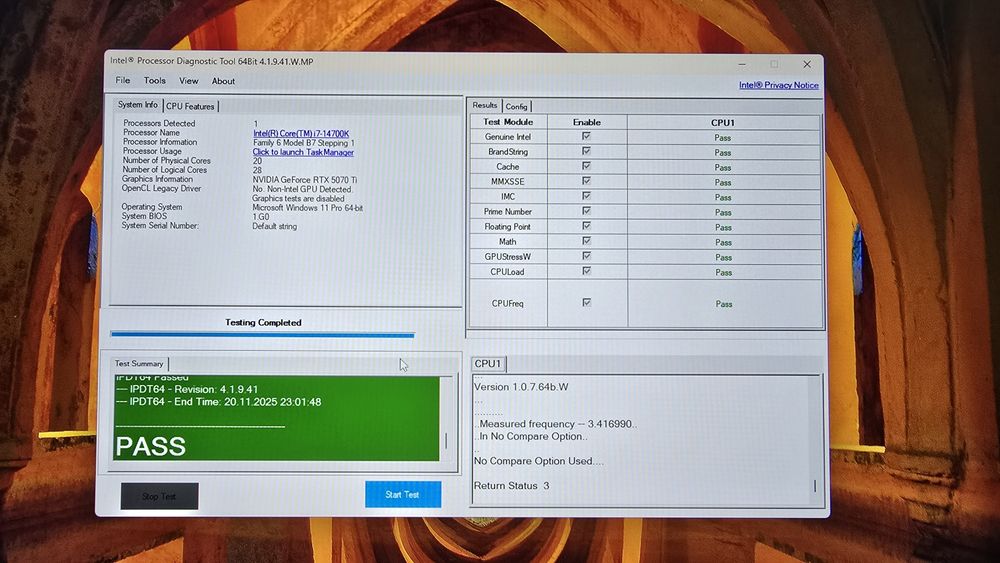Image resolution: width=1000 pixels, height=563 pixels.
Task: Toggle the BrandString test checkbox
Action: tap(586, 150)
